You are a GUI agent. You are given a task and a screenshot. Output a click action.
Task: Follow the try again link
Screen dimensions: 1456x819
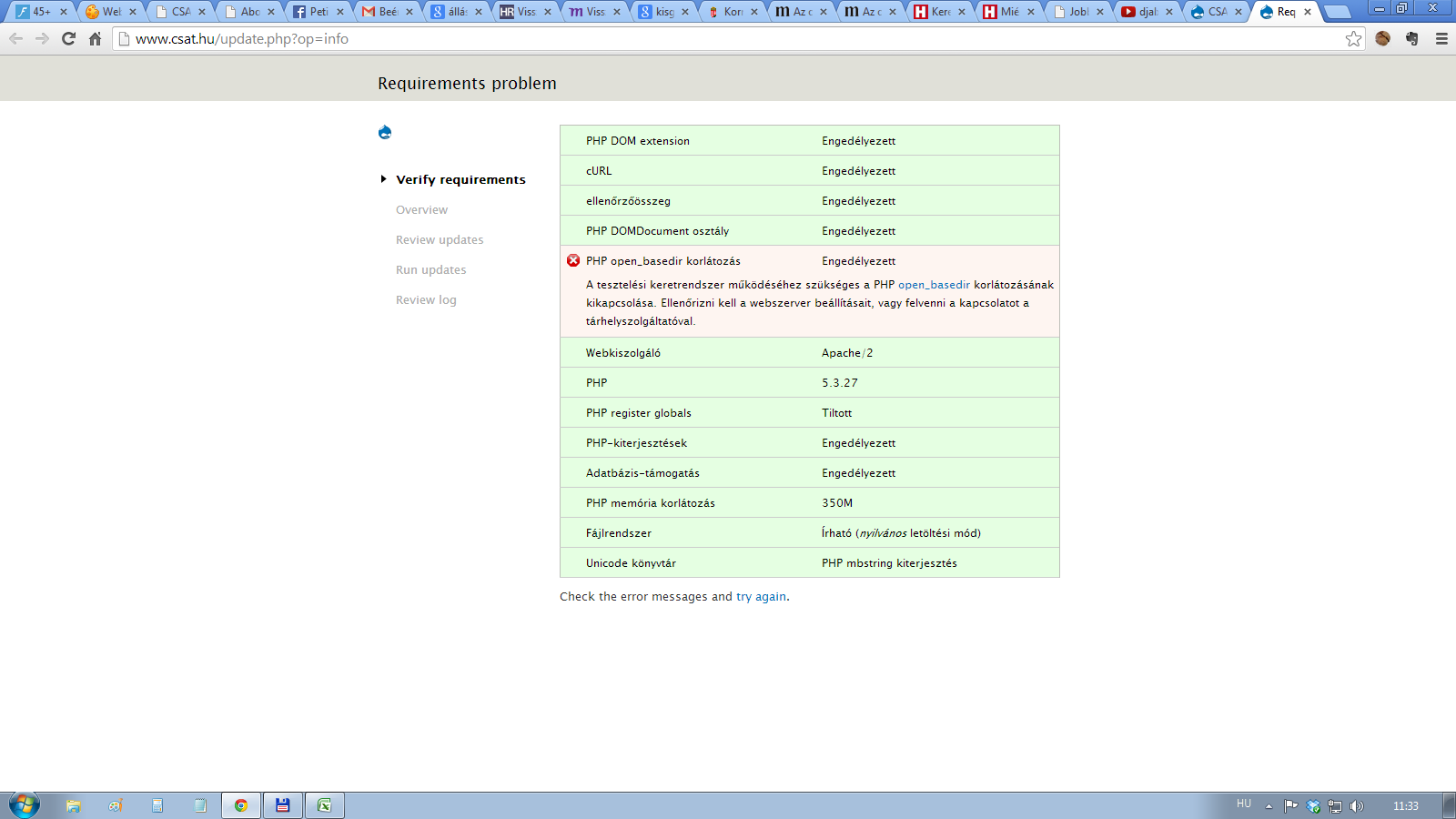[761, 597]
